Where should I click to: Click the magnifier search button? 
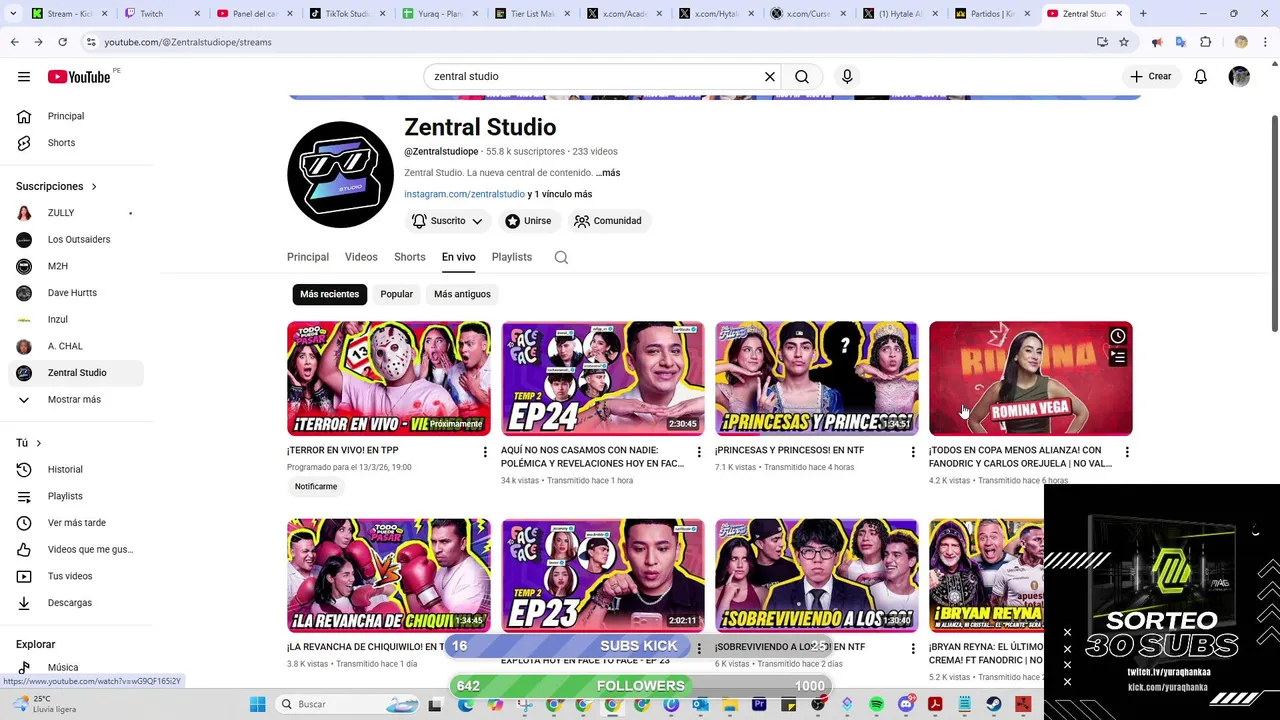coord(802,76)
